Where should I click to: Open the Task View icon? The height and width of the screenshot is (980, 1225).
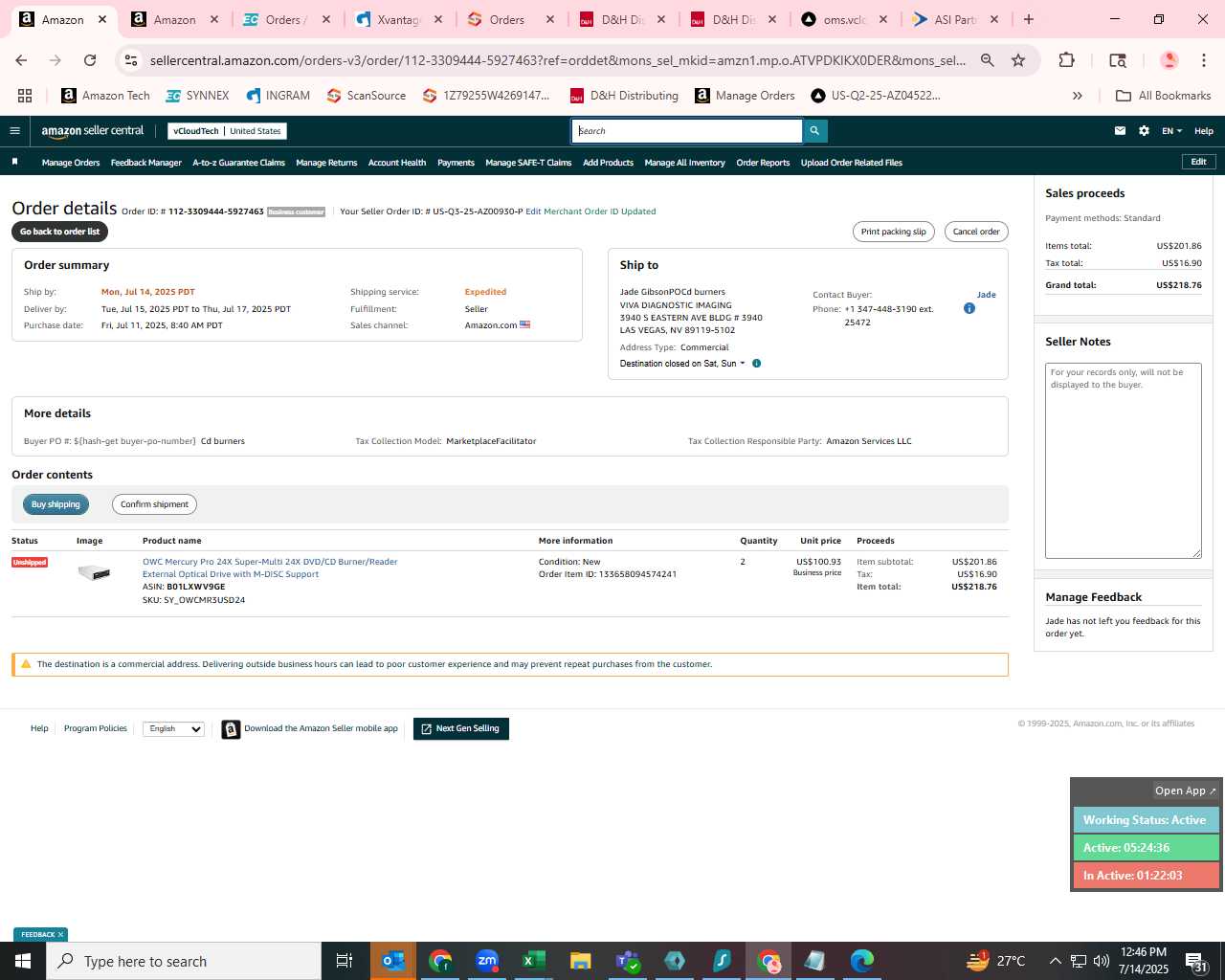coord(345,961)
